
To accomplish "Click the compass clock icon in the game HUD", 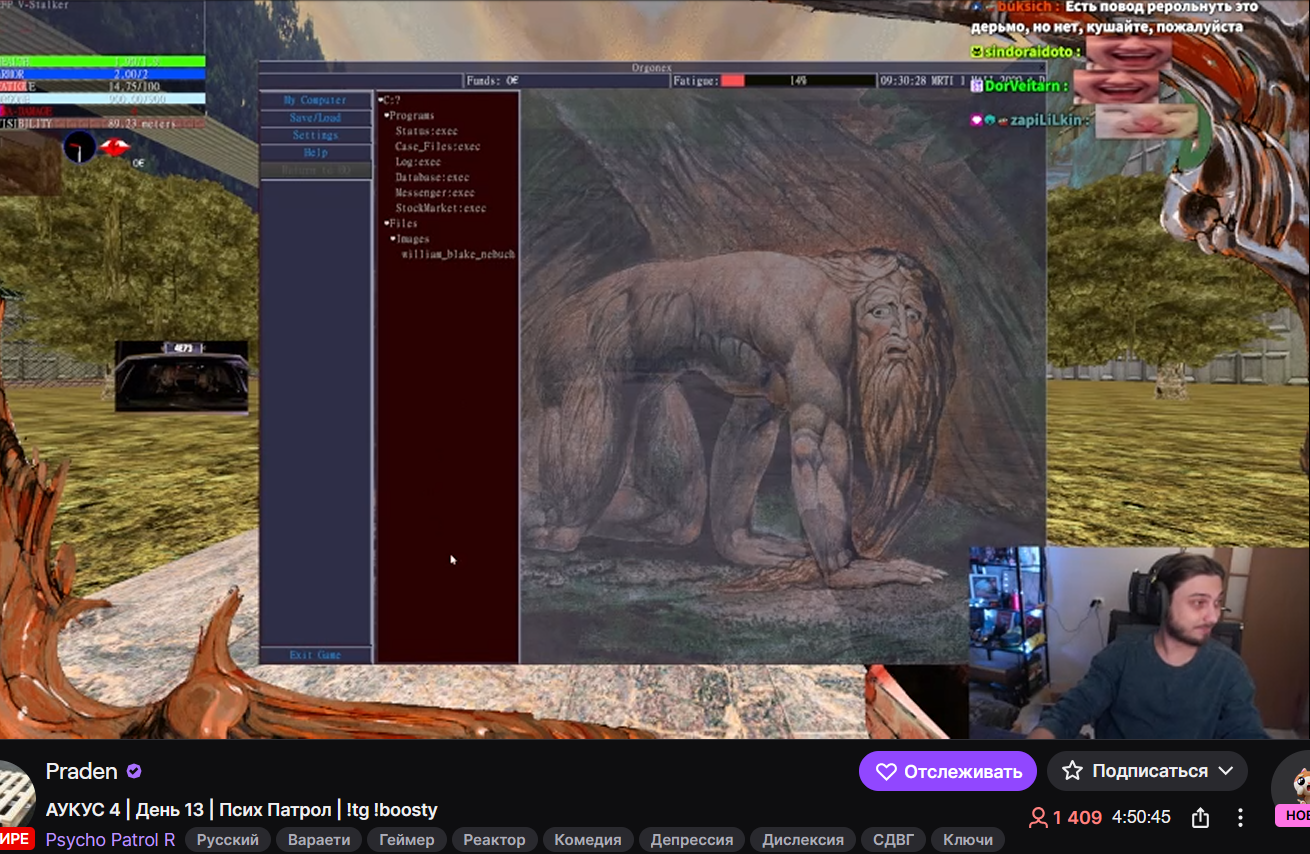I will [79, 147].
